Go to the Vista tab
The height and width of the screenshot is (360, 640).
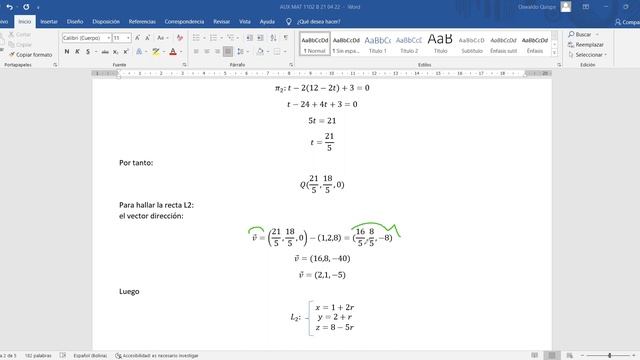[x=245, y=22]
